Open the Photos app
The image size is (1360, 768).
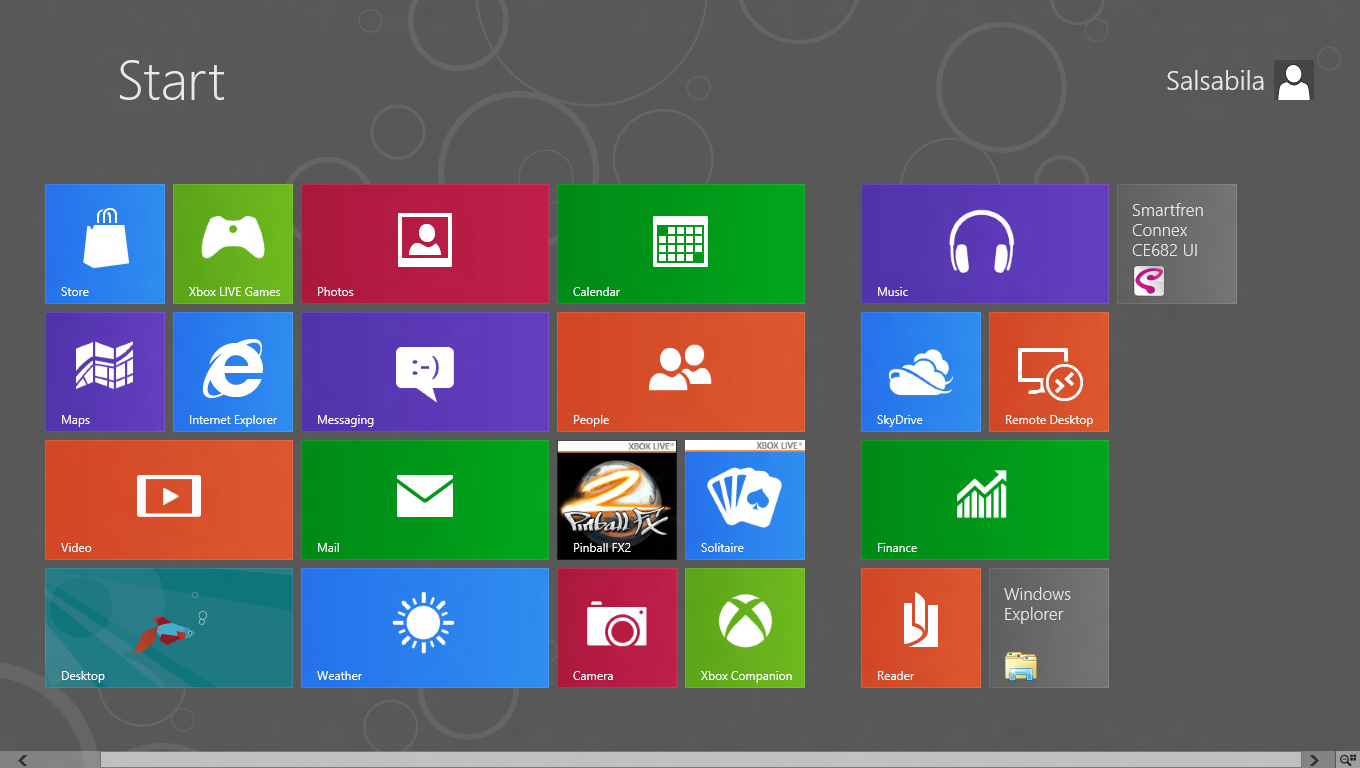coord(424,243)
